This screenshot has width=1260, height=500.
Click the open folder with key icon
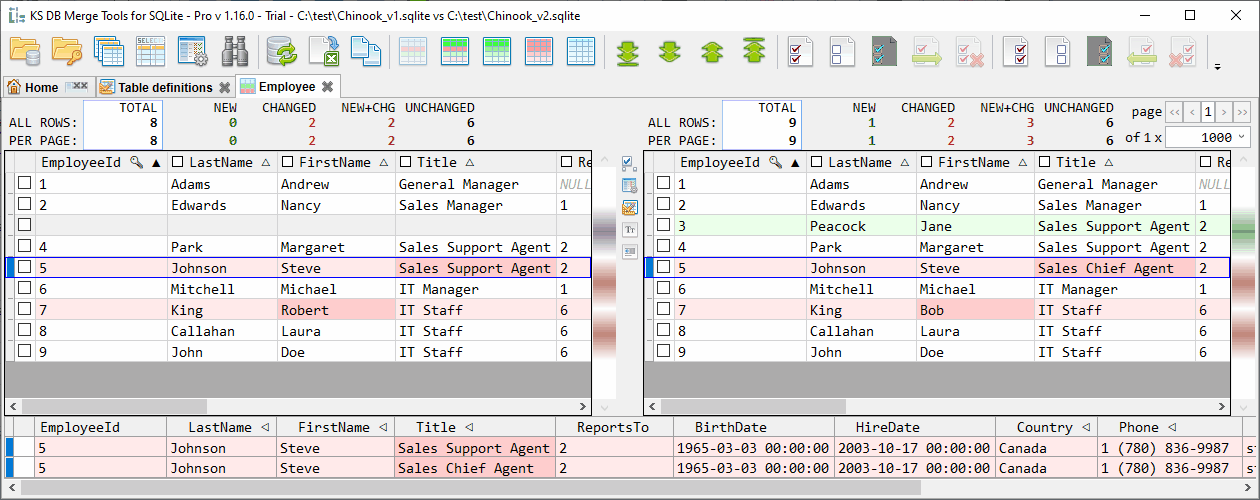tap(67, 51)
